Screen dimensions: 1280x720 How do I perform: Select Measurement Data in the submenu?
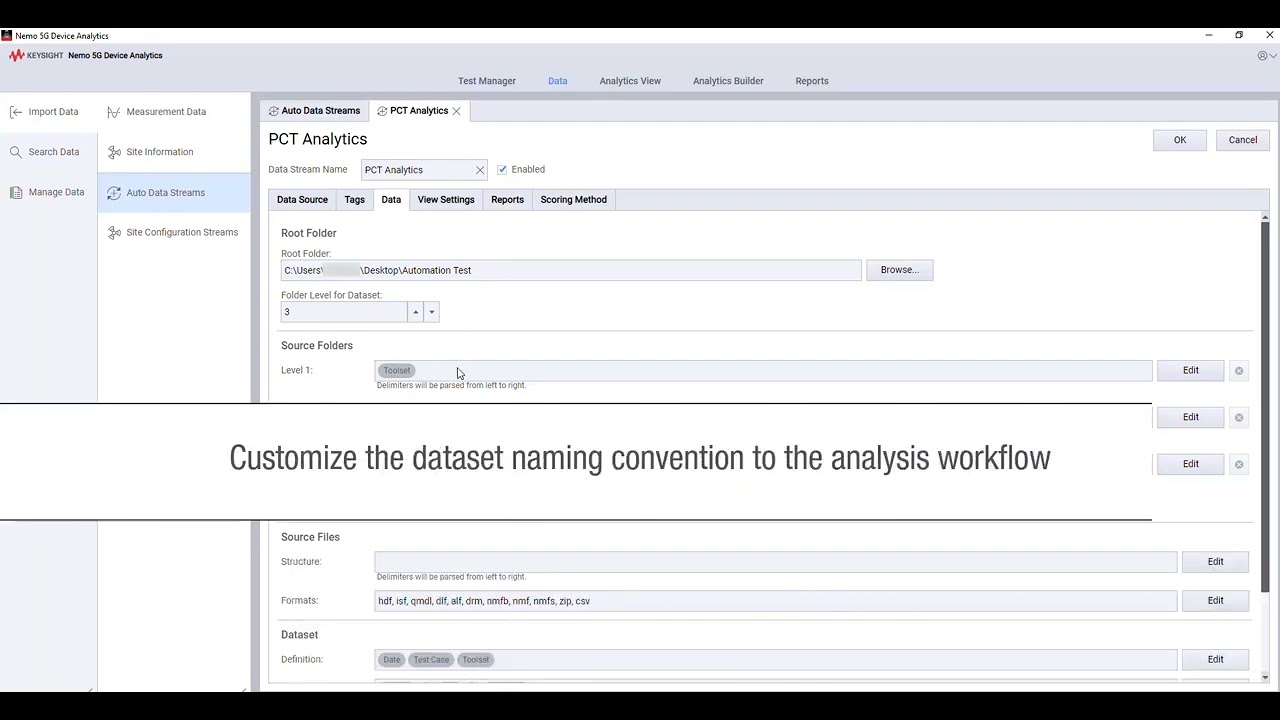tap(156, 112)
